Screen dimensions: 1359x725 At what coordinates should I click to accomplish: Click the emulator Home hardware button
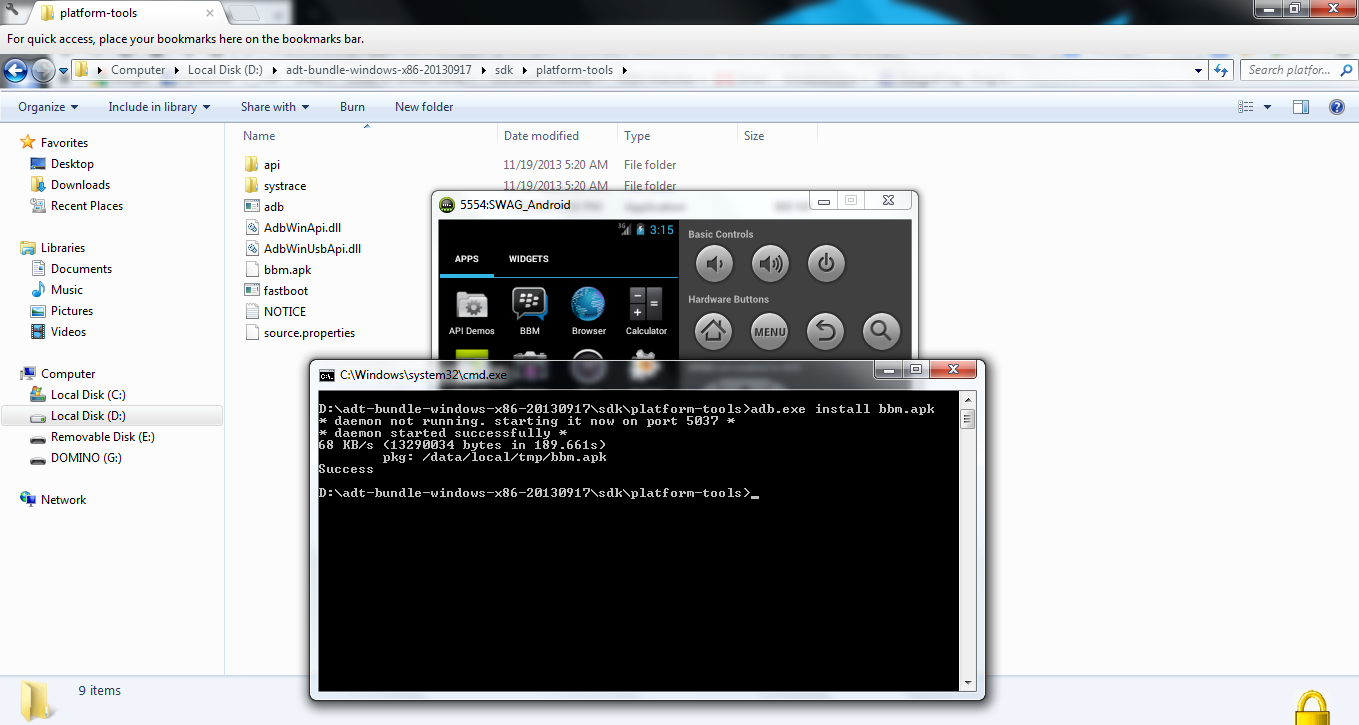click(x=713, y=331)
